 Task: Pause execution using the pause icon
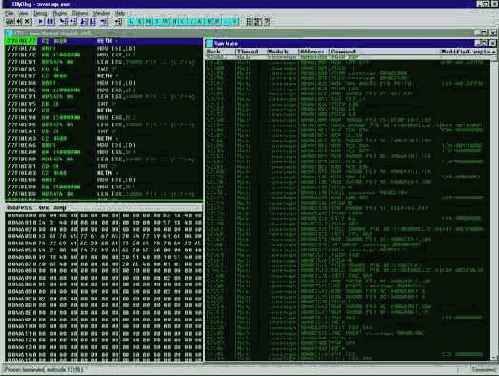point(50,22)
